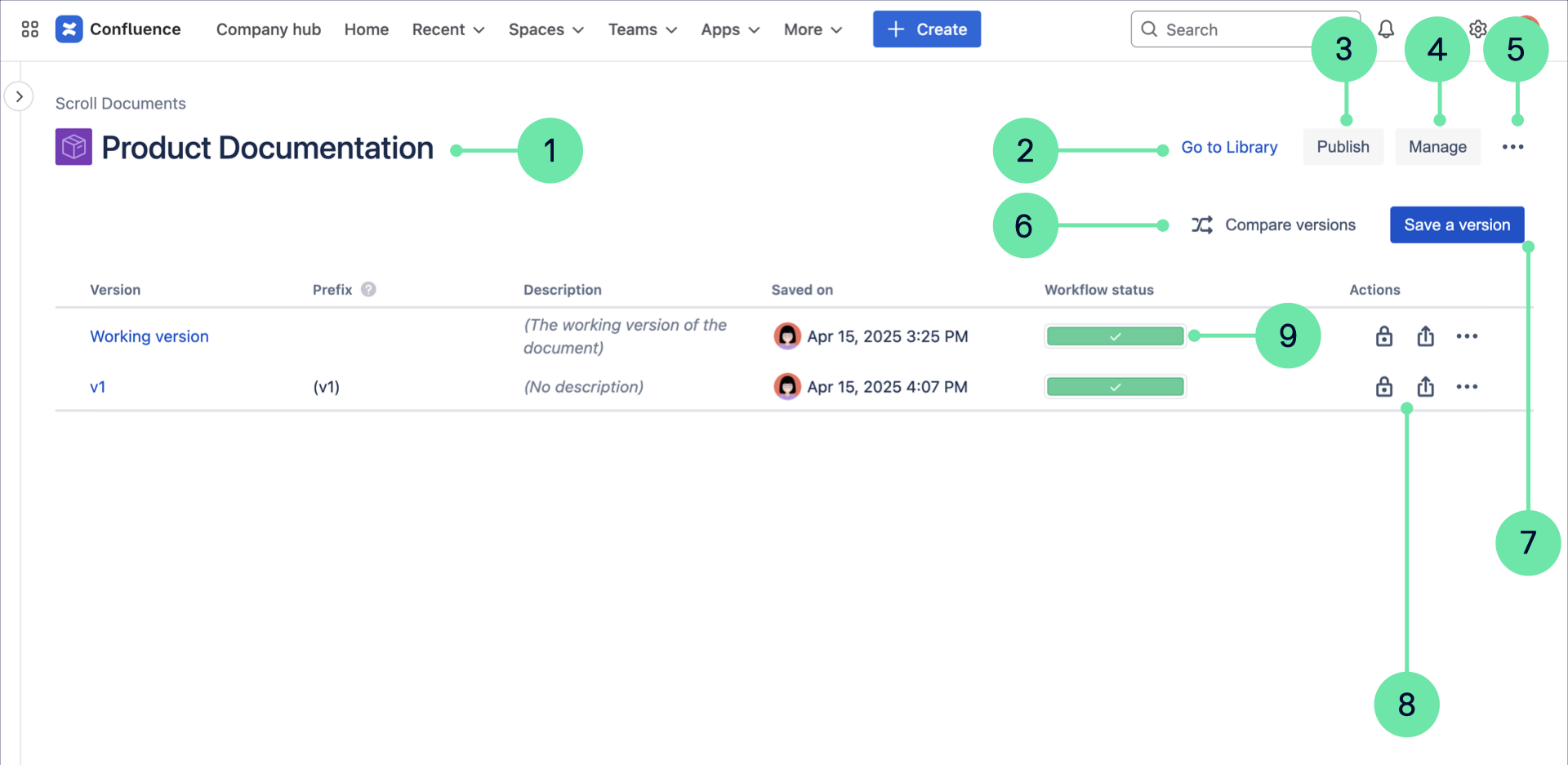Expand the Spaces dropdown
Viewport: 1568px width, 765px height.
coord(546,29)
